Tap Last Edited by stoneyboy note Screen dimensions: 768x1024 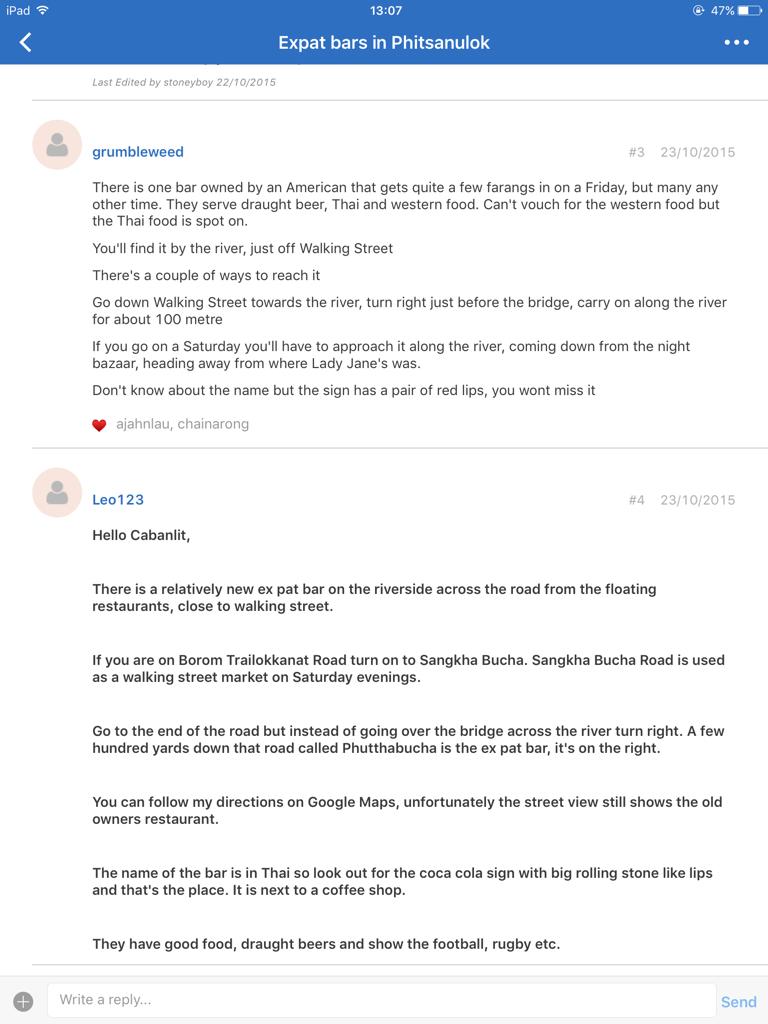(x=184, y=82)
